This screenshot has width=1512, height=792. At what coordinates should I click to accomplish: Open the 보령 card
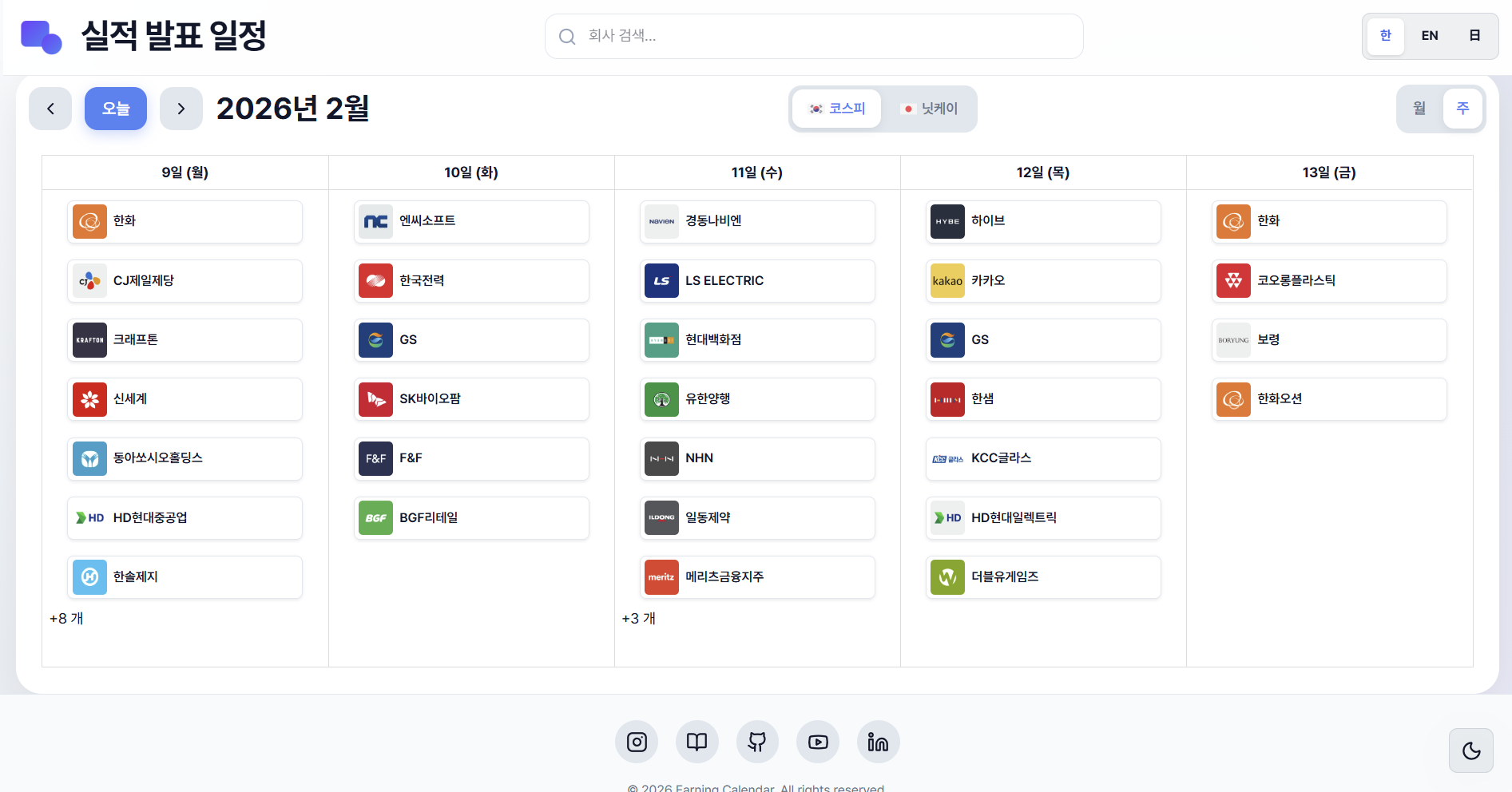(x=1329, y=340)
